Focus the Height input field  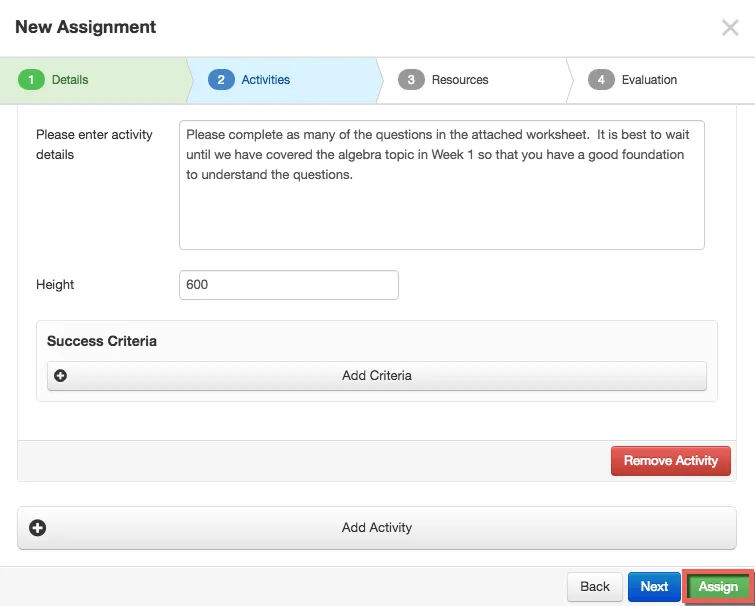tap(289, 285)
